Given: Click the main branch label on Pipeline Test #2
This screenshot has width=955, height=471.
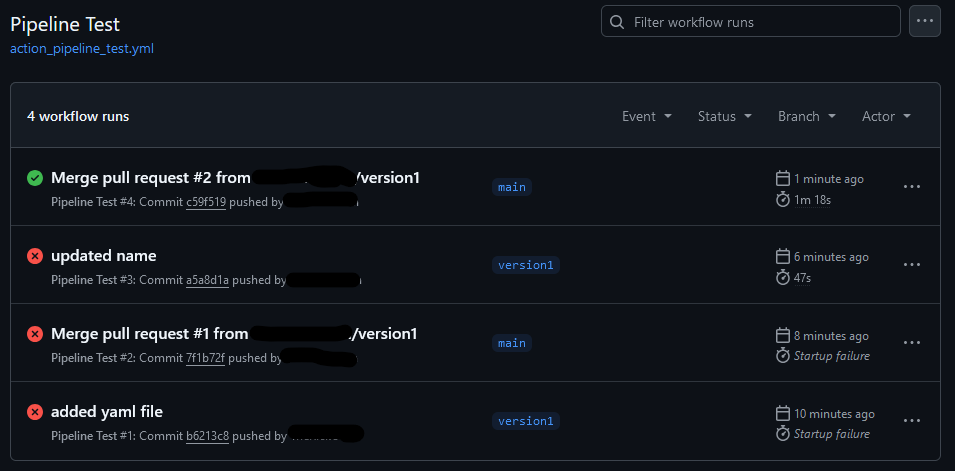Looking at the screenshot, I should point(512,343).
